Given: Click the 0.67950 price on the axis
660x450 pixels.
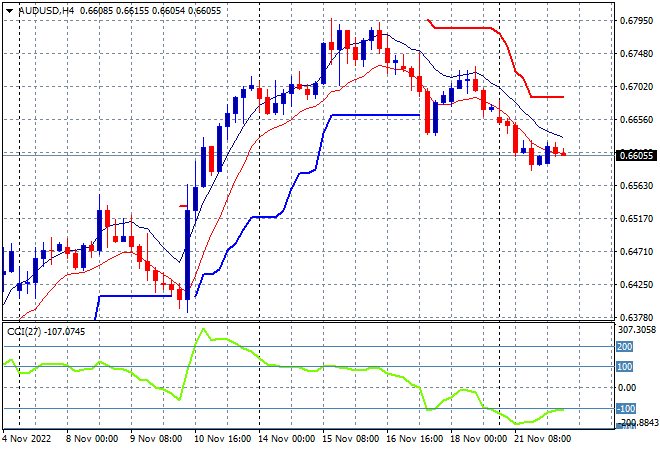Looking at the screenshot, I should [x=637, y=21].
